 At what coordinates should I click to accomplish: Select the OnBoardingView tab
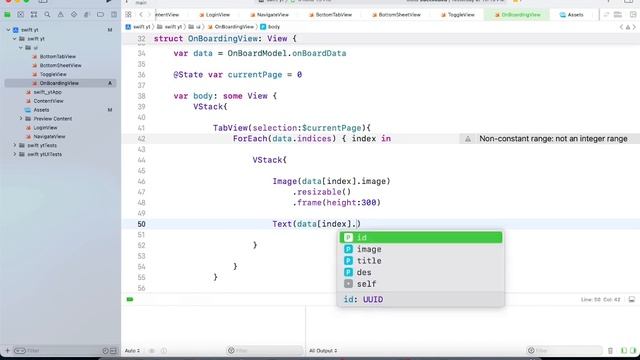(518, 15)
